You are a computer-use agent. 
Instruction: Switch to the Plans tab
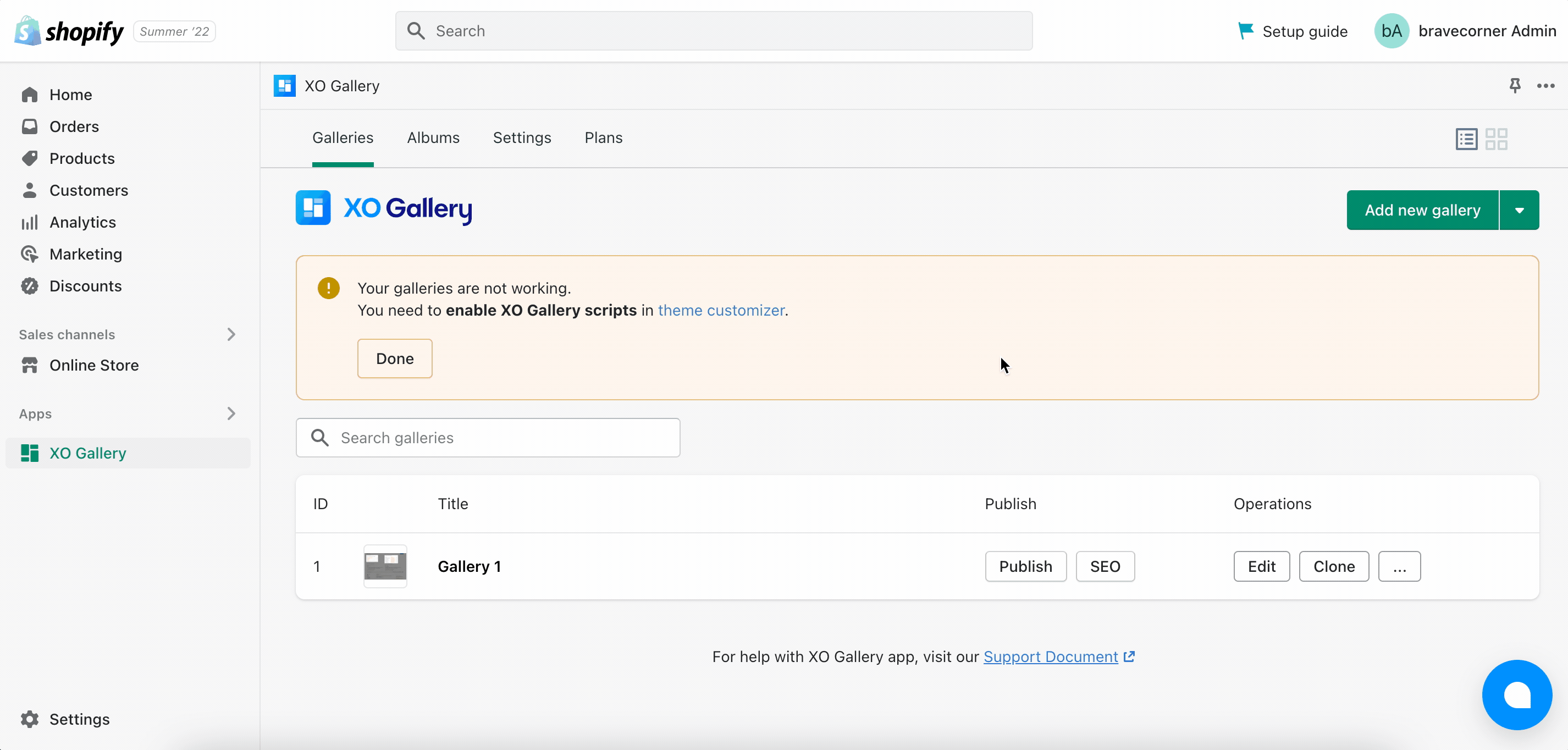pyautogui.click(x=604, y=137)
